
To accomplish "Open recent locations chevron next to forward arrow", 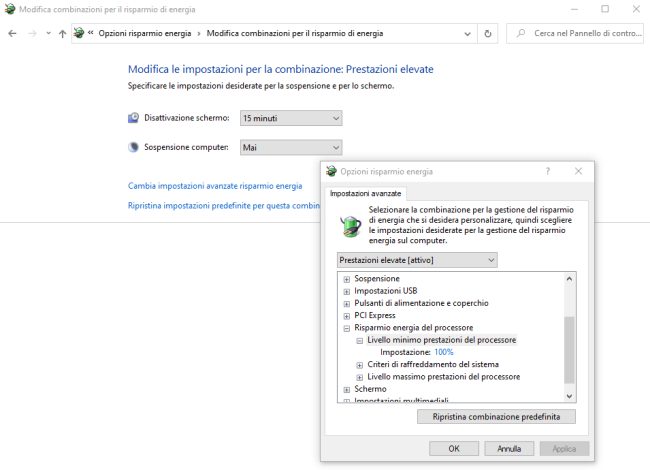I will [x=49, y=34].
